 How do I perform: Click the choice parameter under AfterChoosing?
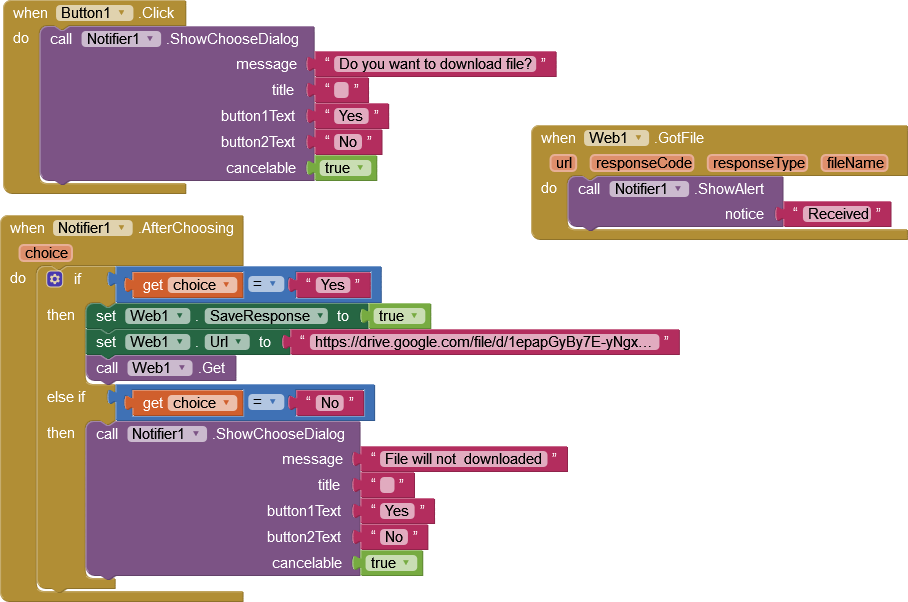pos(46,253)
